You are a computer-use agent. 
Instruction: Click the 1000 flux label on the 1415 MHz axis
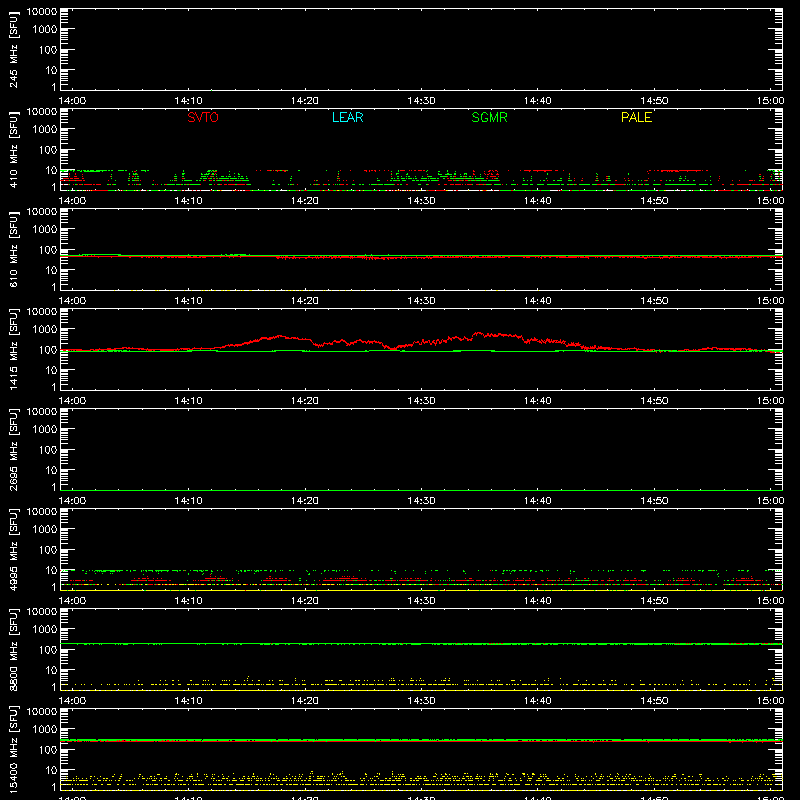[x=45, y=330]
